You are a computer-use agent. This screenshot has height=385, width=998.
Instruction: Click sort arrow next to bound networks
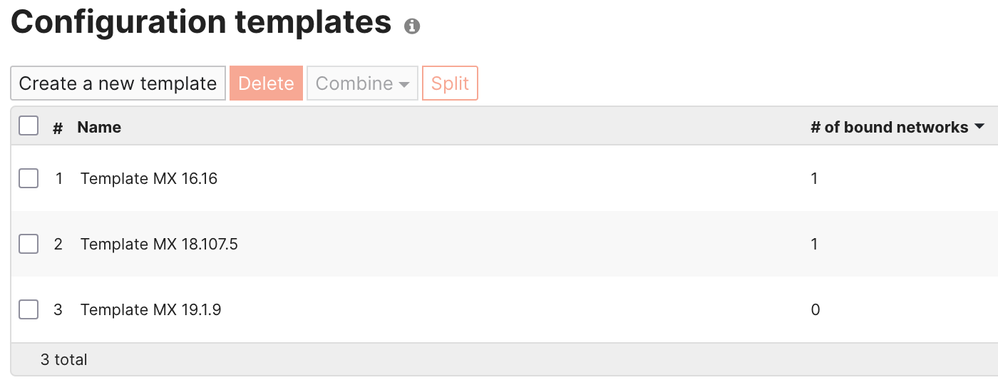pyautogui.click(x=979, y=128)
